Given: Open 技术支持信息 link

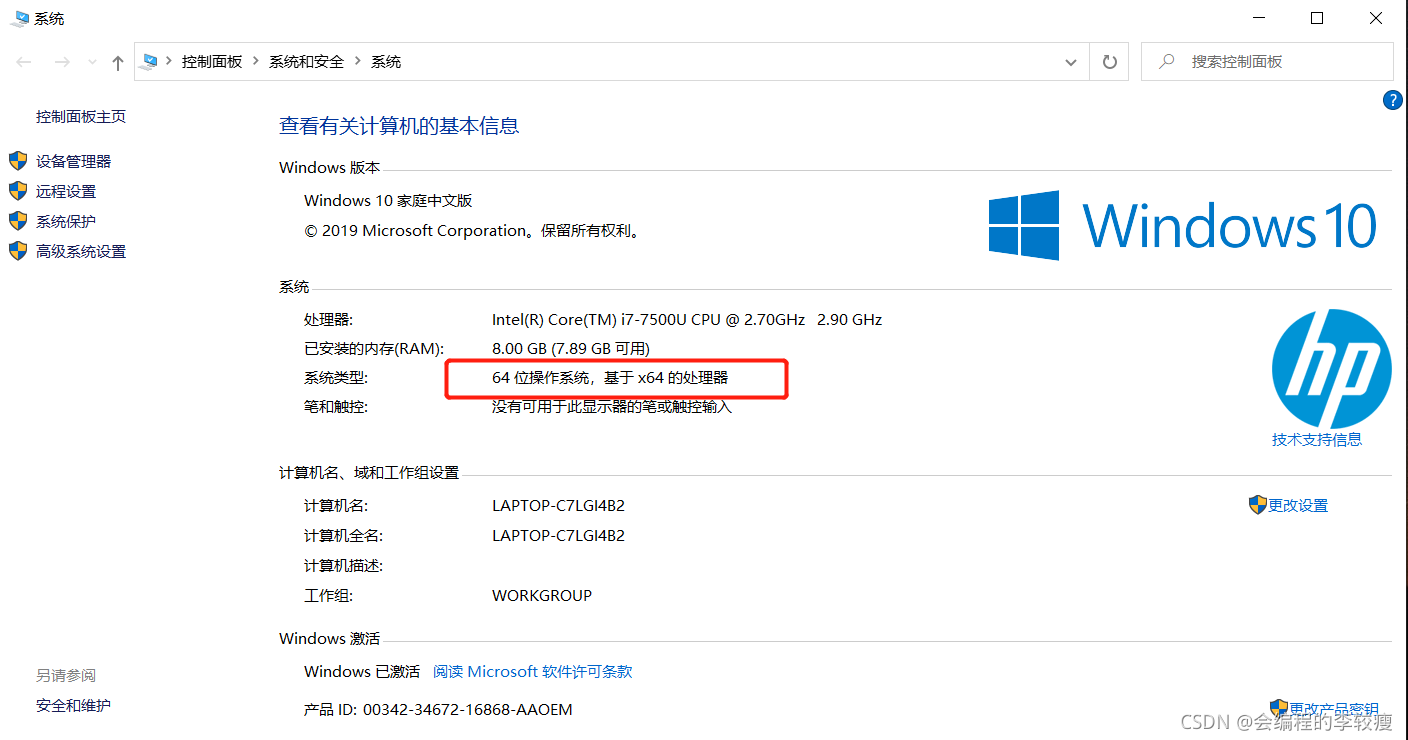Looking at the screenshot, I should (1317, 439).
